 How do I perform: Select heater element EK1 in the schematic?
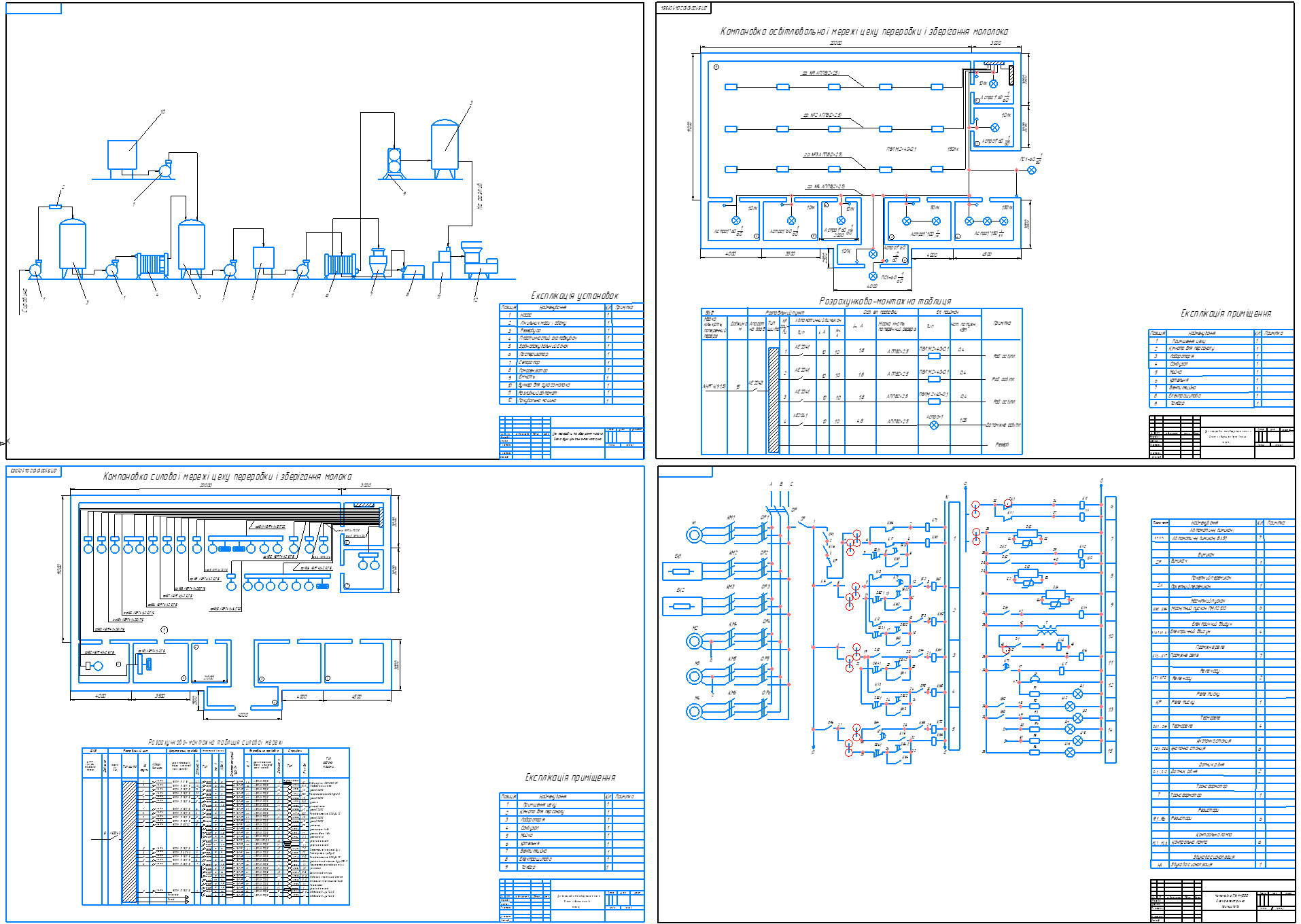(682, 571)
